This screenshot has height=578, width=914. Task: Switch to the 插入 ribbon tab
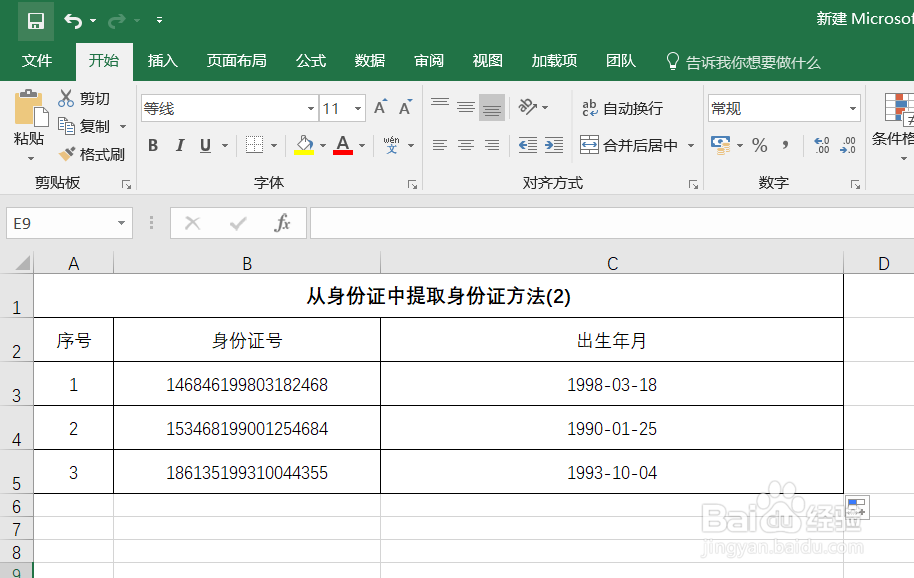[x=162, y=60]
